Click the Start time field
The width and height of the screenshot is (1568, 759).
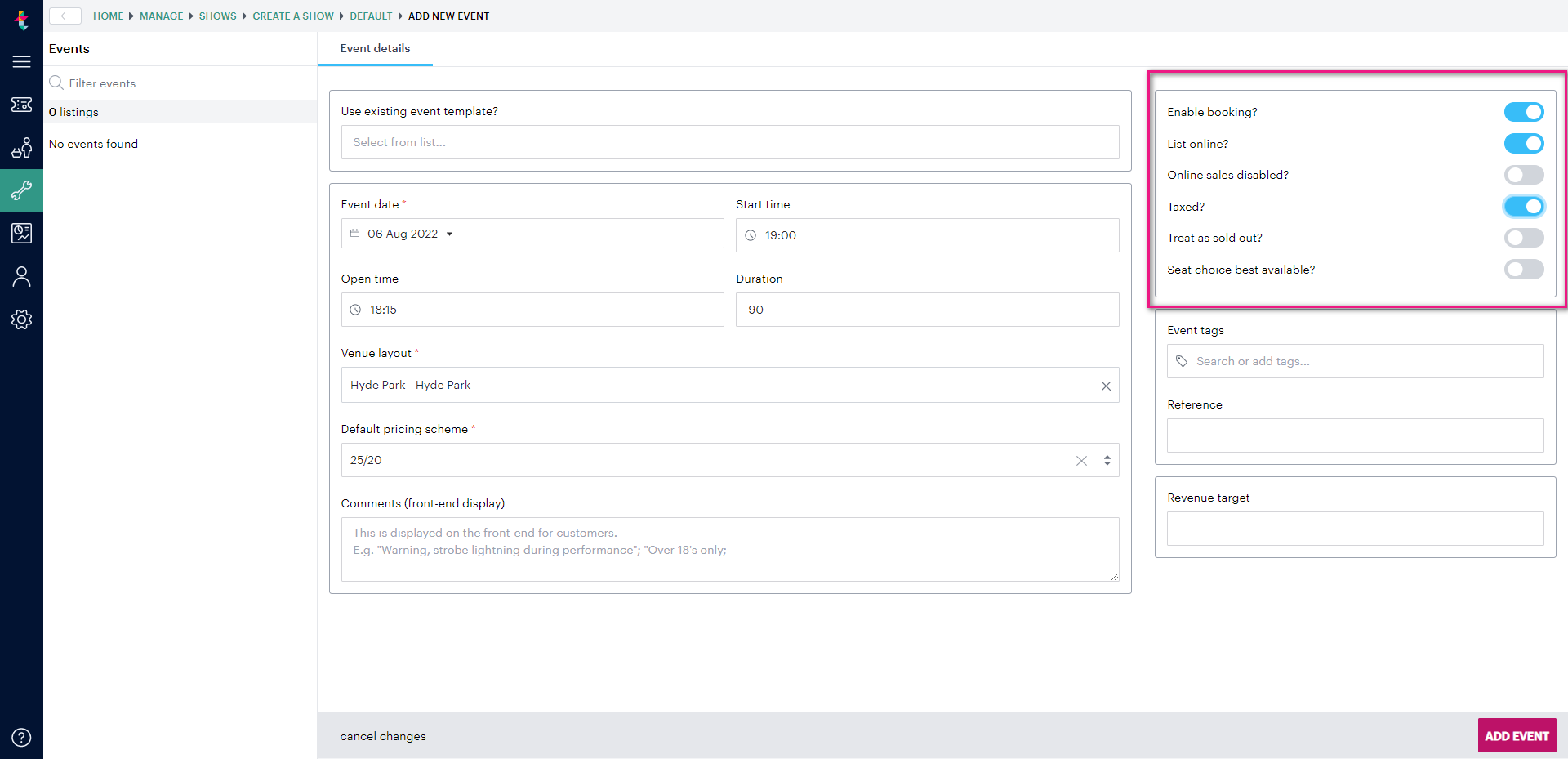click(x=927, y=235)
